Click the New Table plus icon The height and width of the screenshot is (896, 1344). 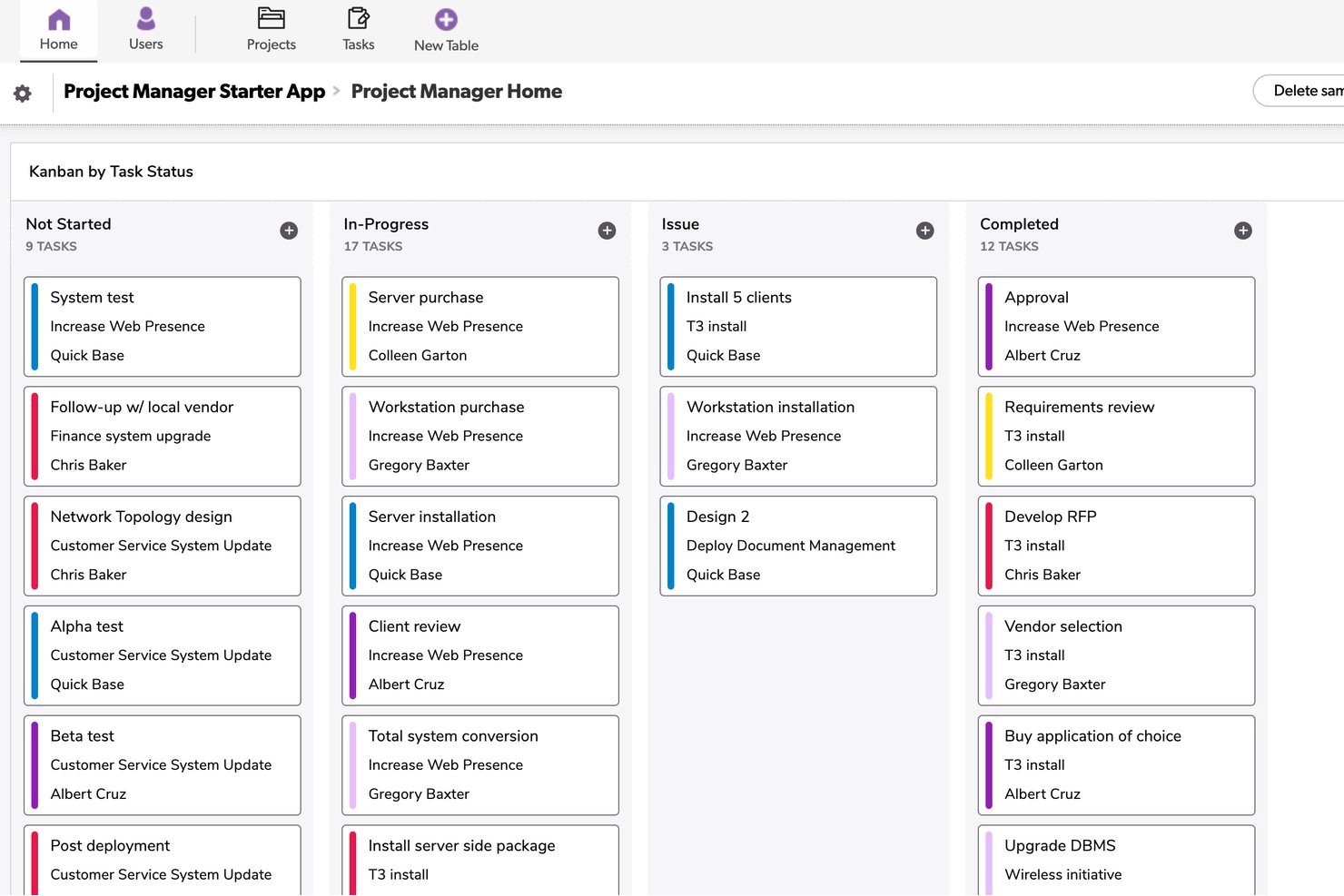(x=446, y=20)
